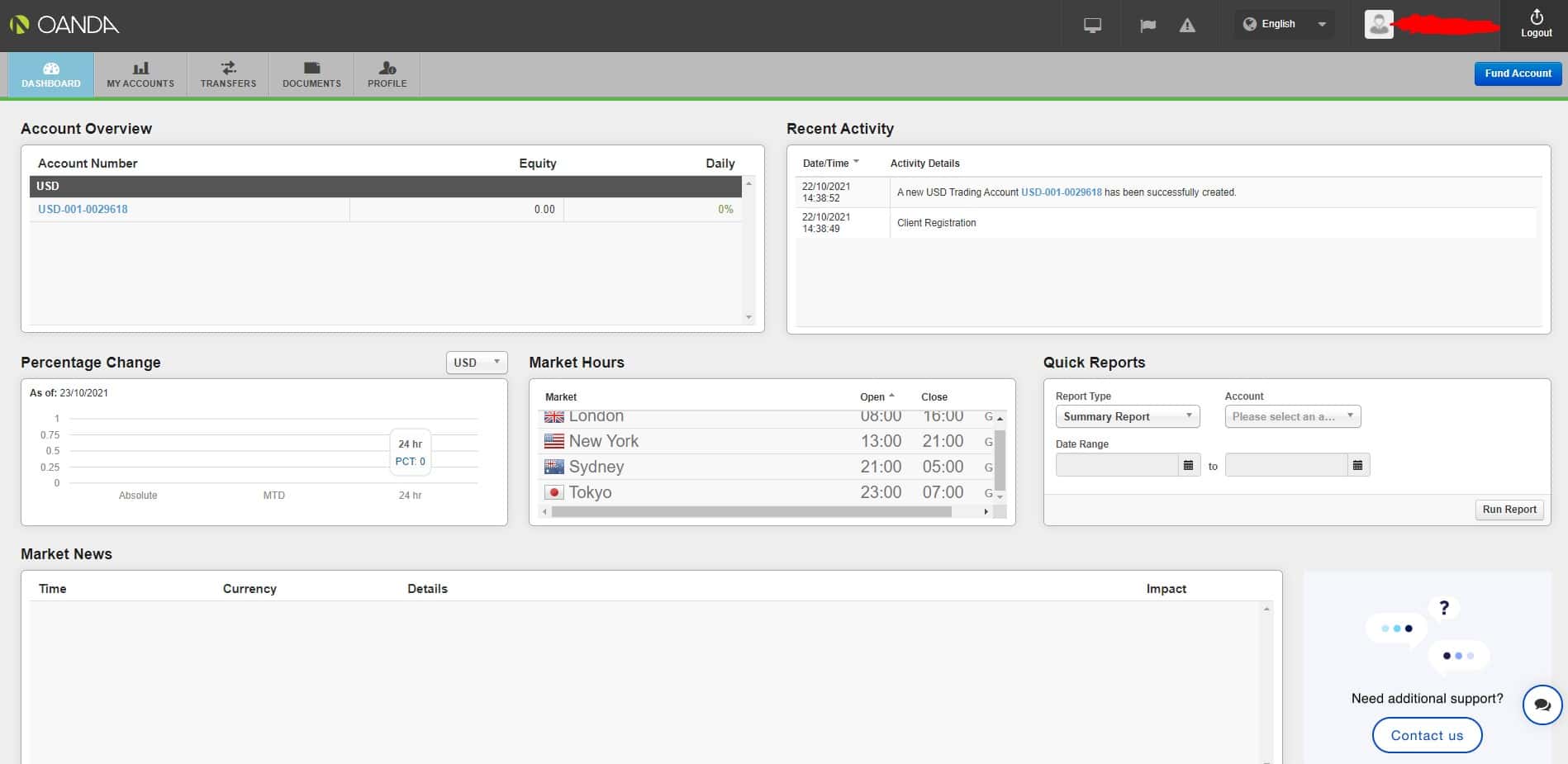The height and width of the screenshot is (764, 1568).
Task: Open the account selection dropdown
Action: (x=1292, y=417)
